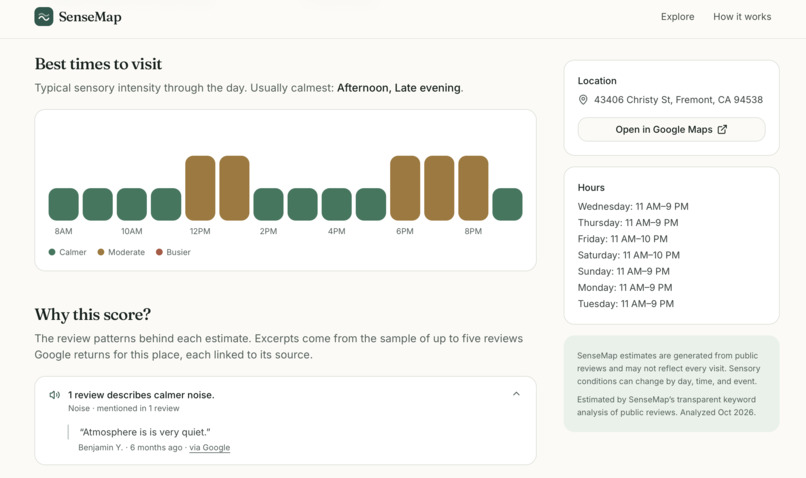Open the How it works page
The width and height of the screenshot is (806, 478).
[x=742, y=16]
